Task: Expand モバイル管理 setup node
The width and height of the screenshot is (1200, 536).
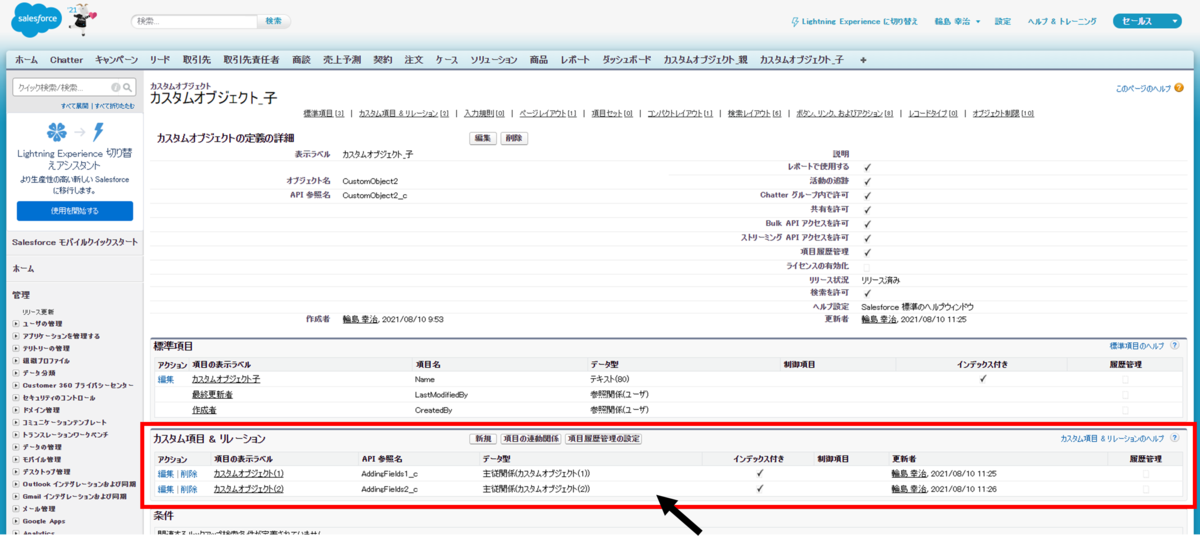Action: tap(15, 458)
